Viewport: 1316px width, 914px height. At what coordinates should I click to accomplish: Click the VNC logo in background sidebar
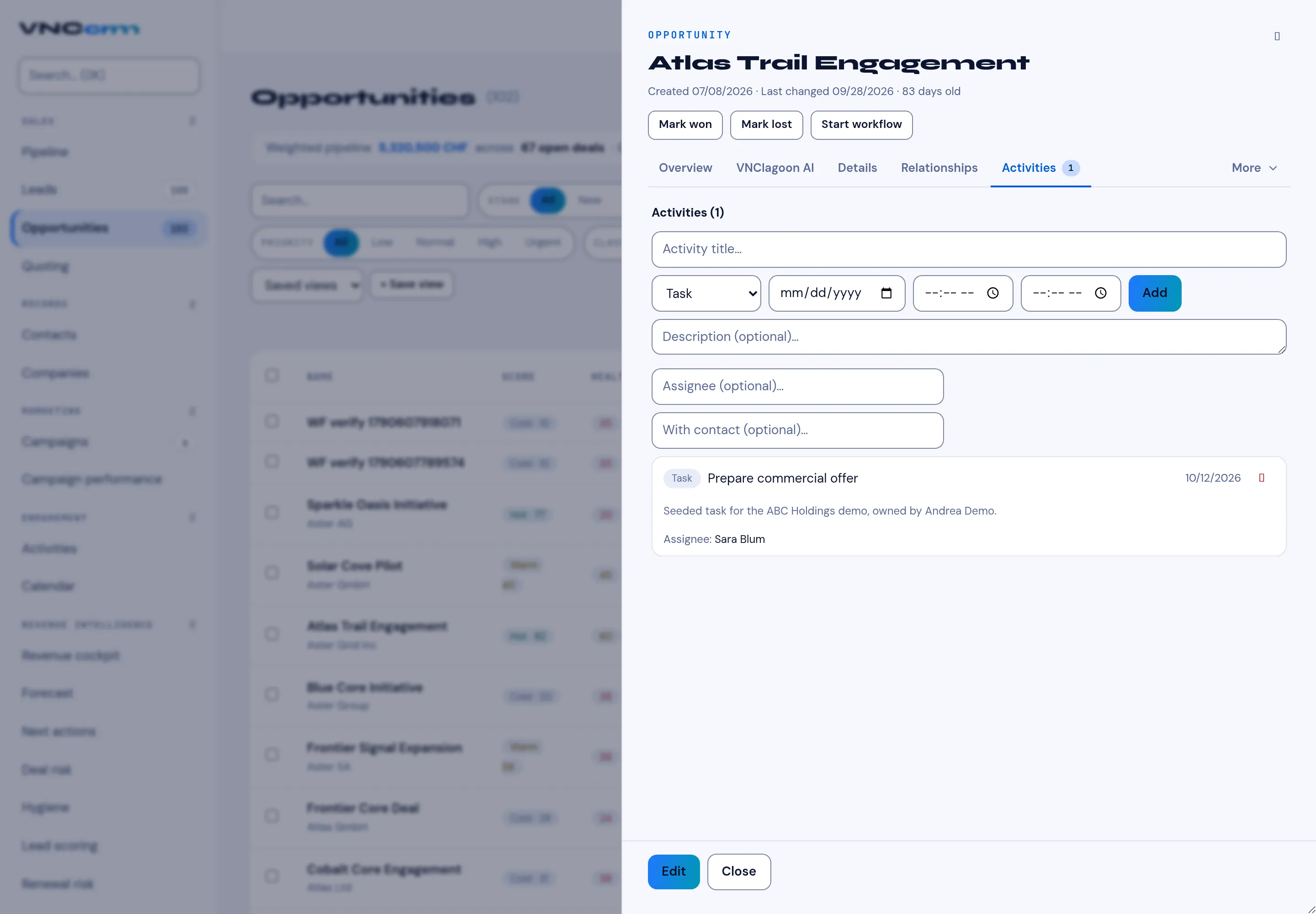(80, 29)
